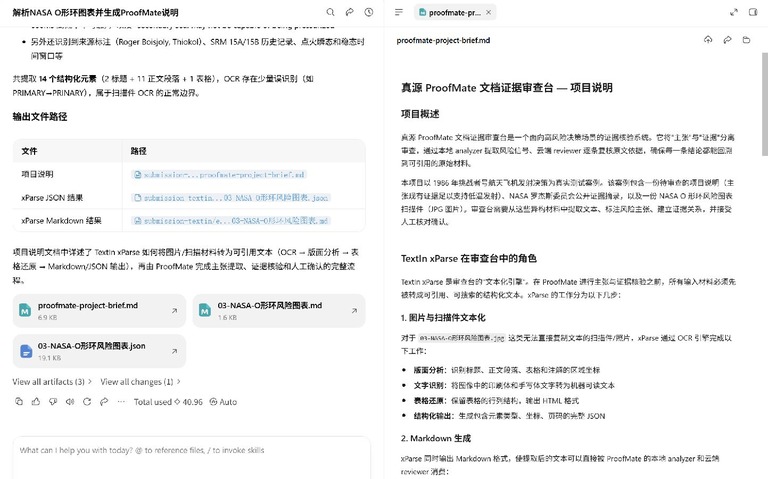Click the JSON document icon on the .json card

point(26,351)
